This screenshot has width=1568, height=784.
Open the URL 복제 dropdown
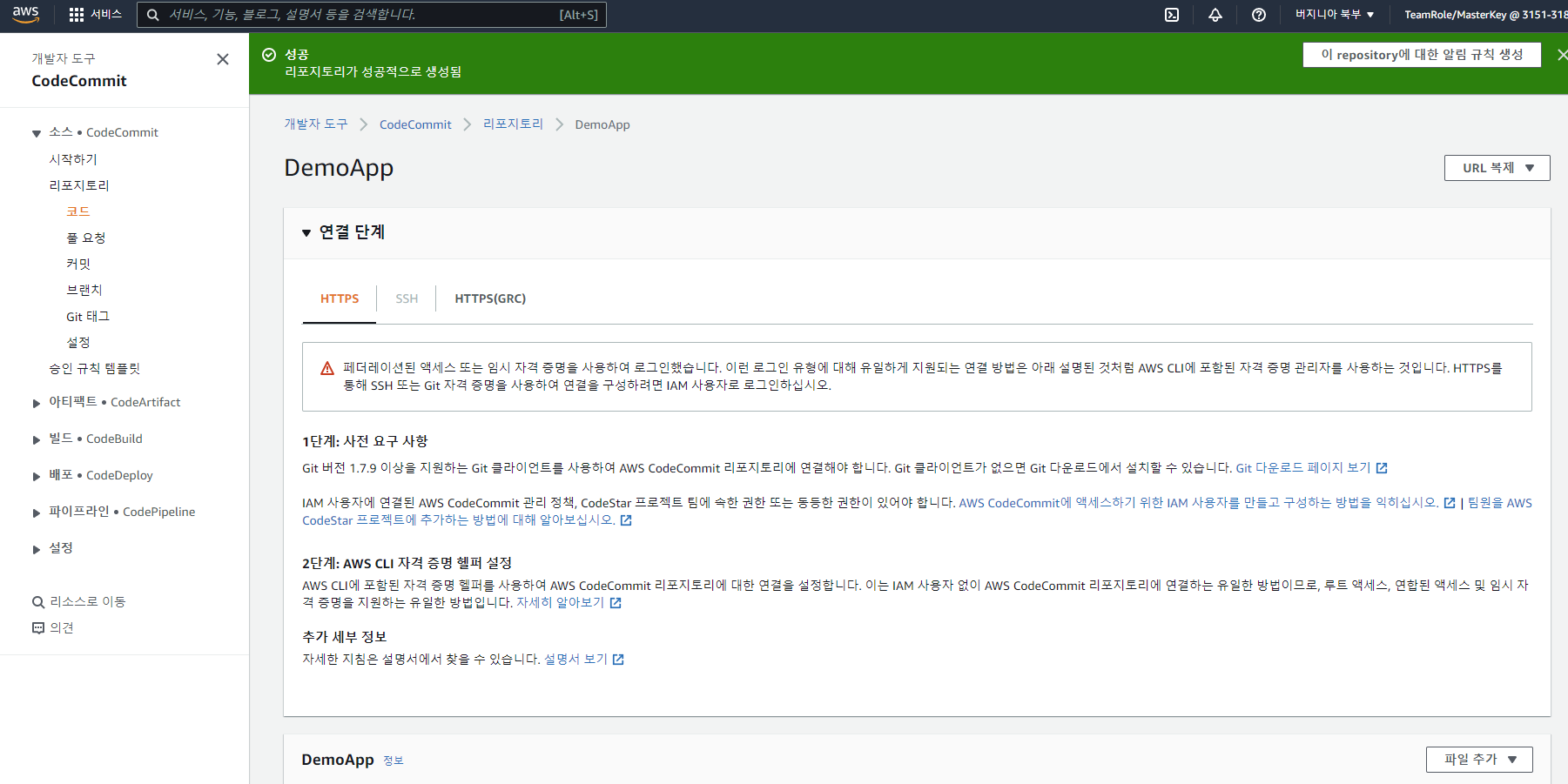pyautogui.click(x=1497, y=168)
